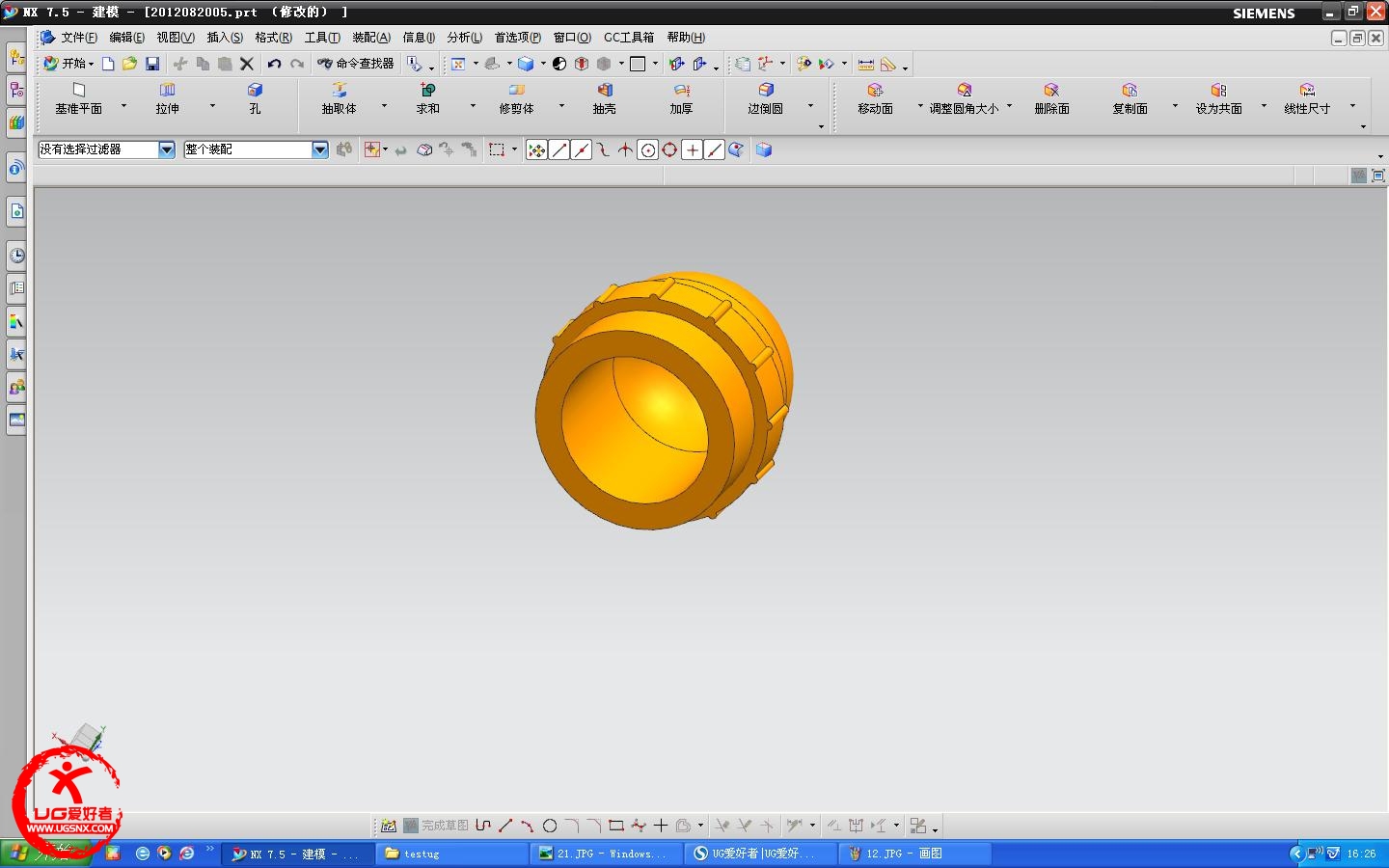Select the sketch Rectangle tool

click(x=616, y=826)
